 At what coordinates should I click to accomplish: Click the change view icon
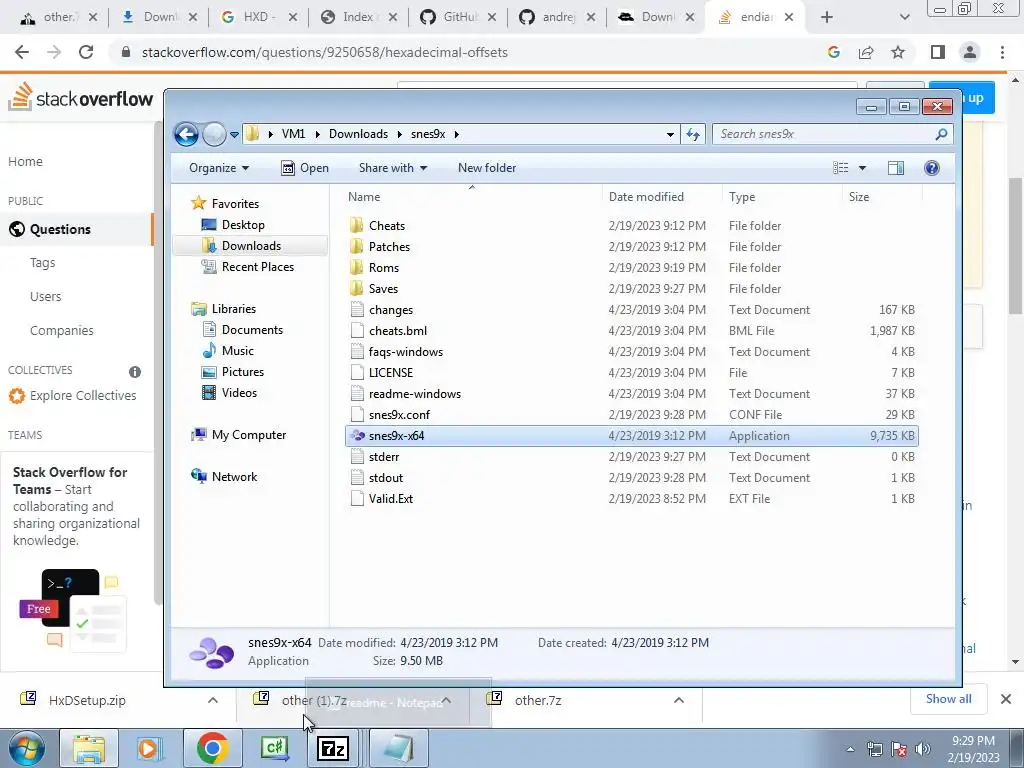pos(840,168)
